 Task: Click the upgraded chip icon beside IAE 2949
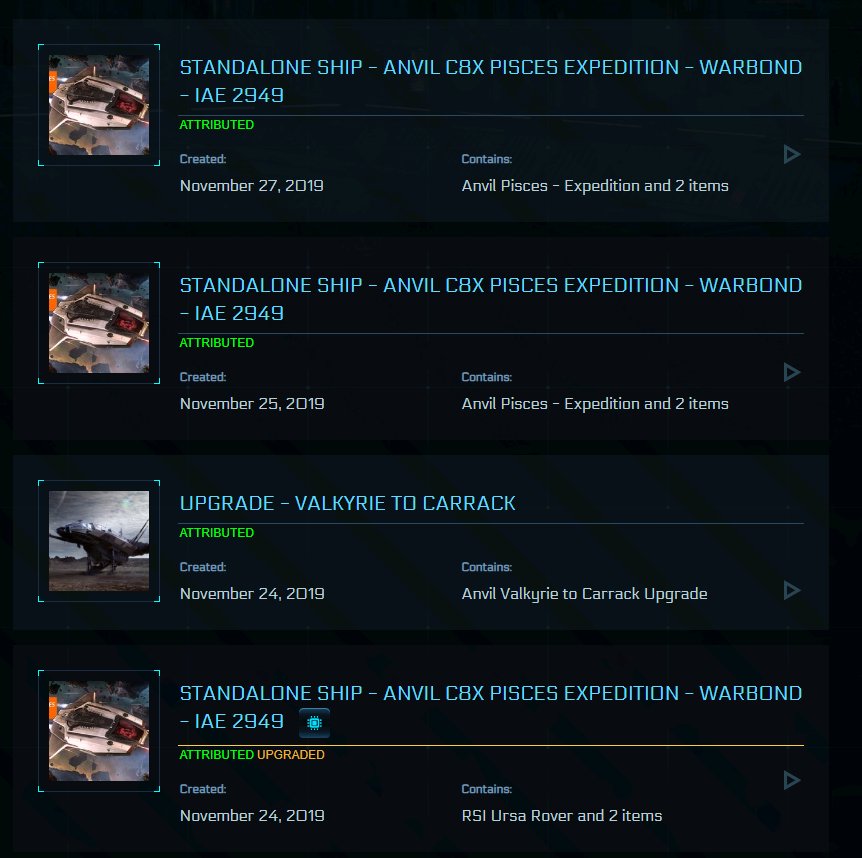[314, 723]
